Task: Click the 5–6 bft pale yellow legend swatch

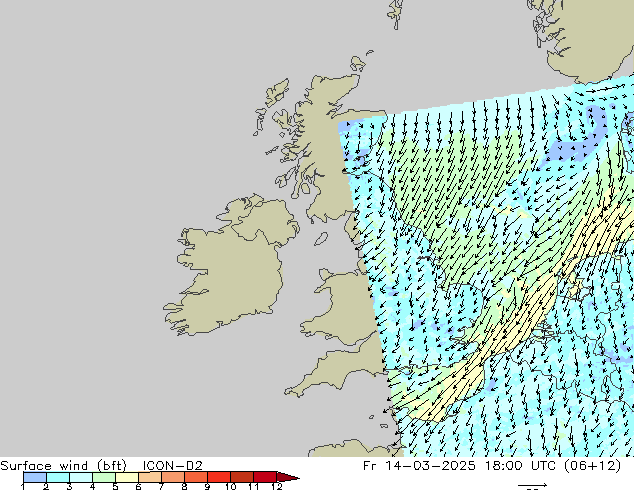Action: (x=127, y=477)
